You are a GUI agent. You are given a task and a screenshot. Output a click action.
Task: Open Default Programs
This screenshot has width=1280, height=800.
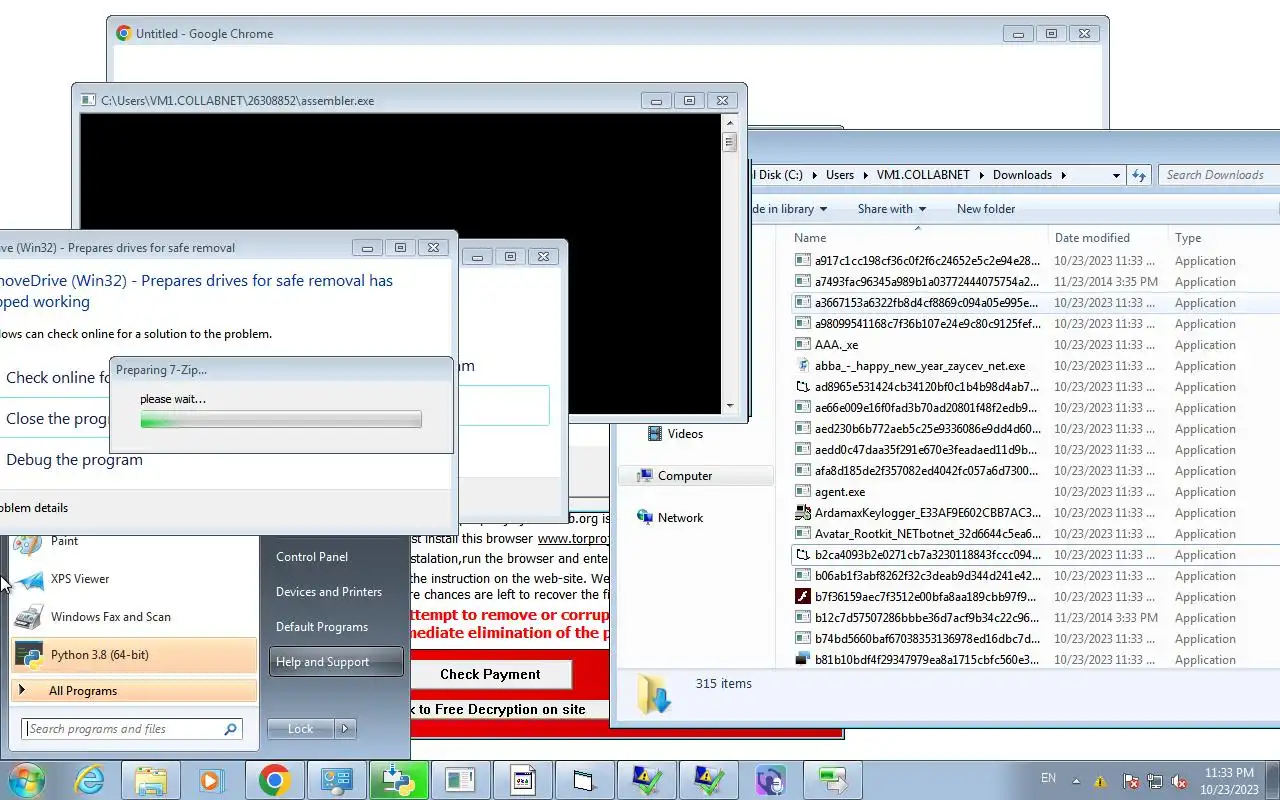click(x=322, y=627)
